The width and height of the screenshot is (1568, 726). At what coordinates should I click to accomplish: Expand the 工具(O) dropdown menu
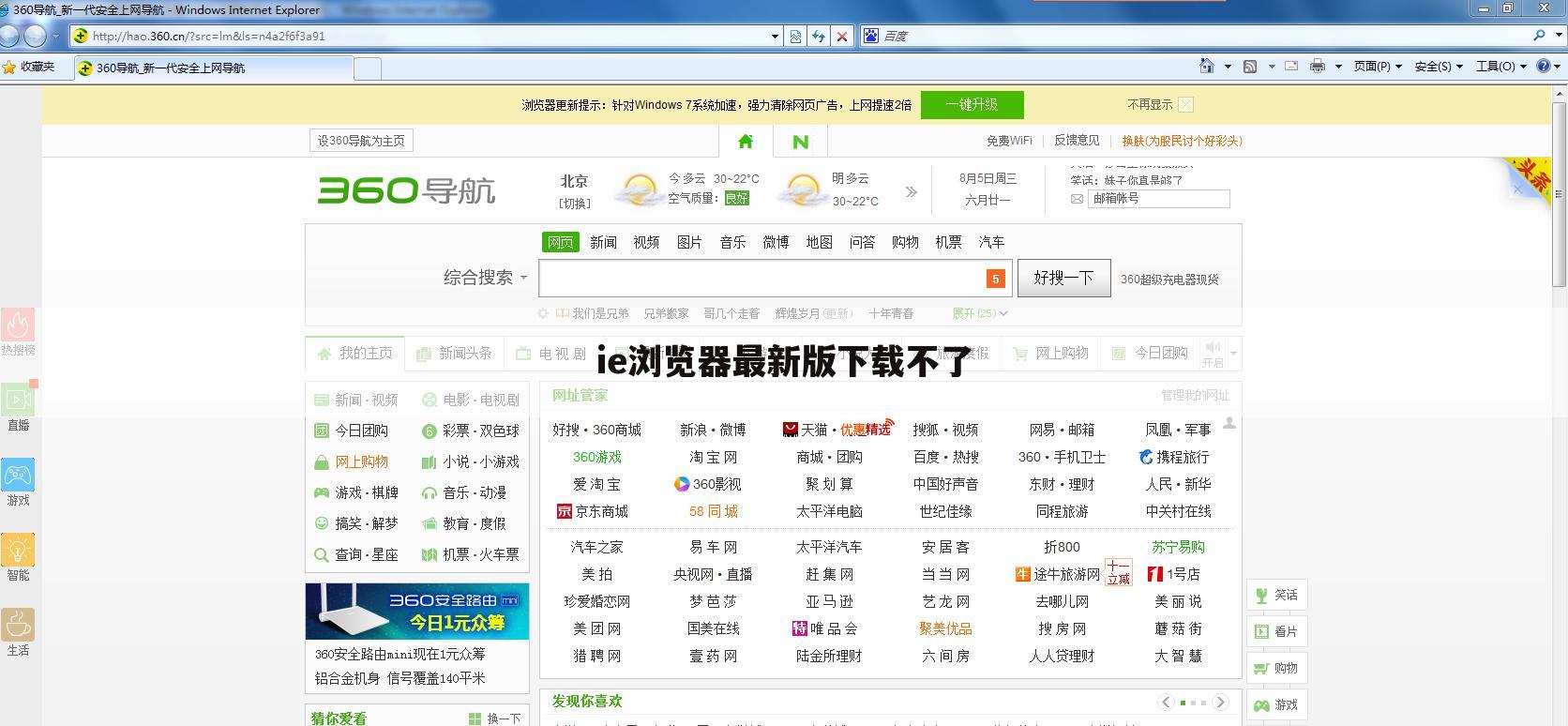coord(1500,66)
